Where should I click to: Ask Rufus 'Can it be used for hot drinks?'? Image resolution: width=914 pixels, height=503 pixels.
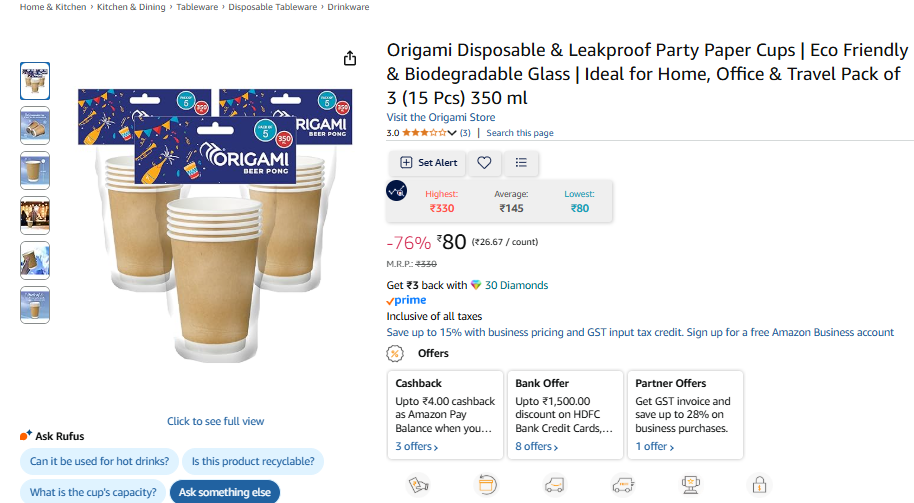(99, 461)
